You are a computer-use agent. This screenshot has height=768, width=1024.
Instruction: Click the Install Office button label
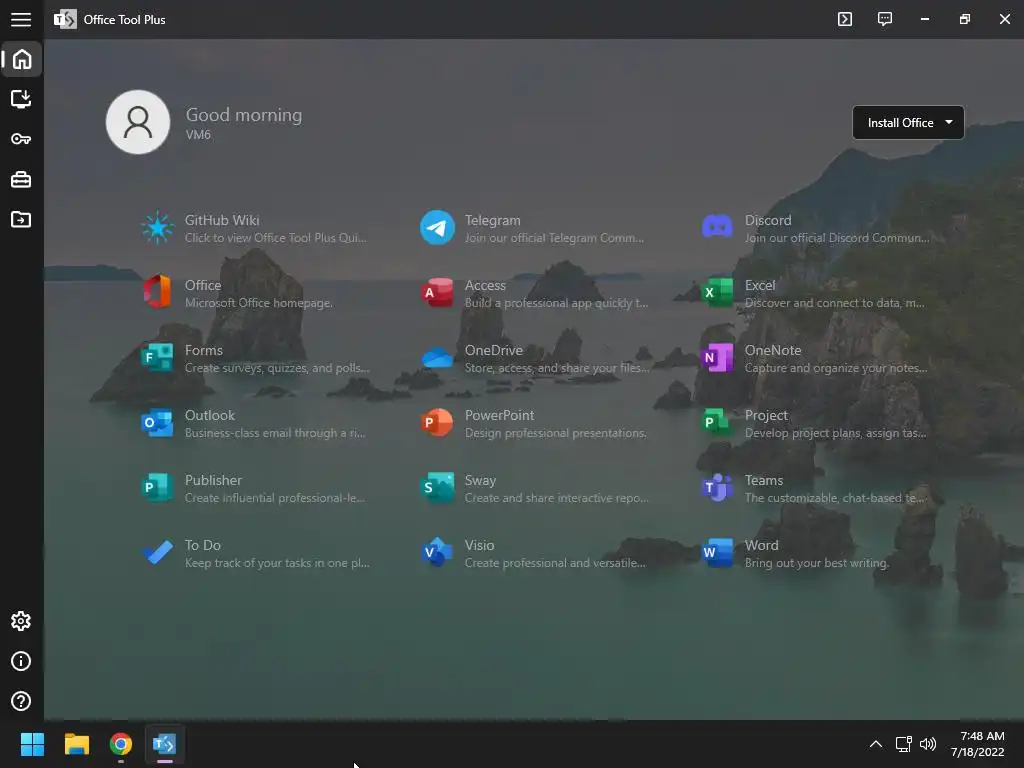900,123
